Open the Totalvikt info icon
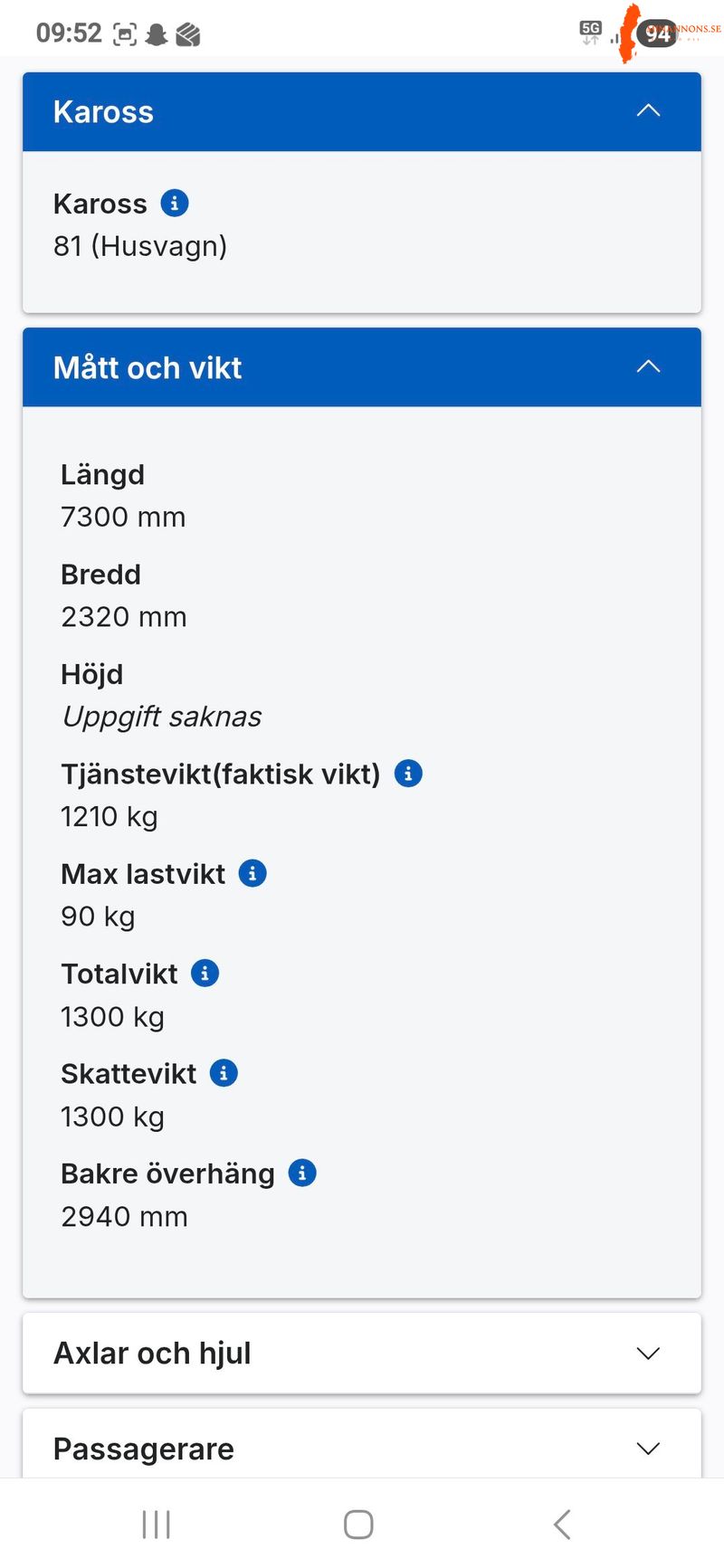Image resolution: width=724 pixels, height=1568 pixels. coord(205,973)
